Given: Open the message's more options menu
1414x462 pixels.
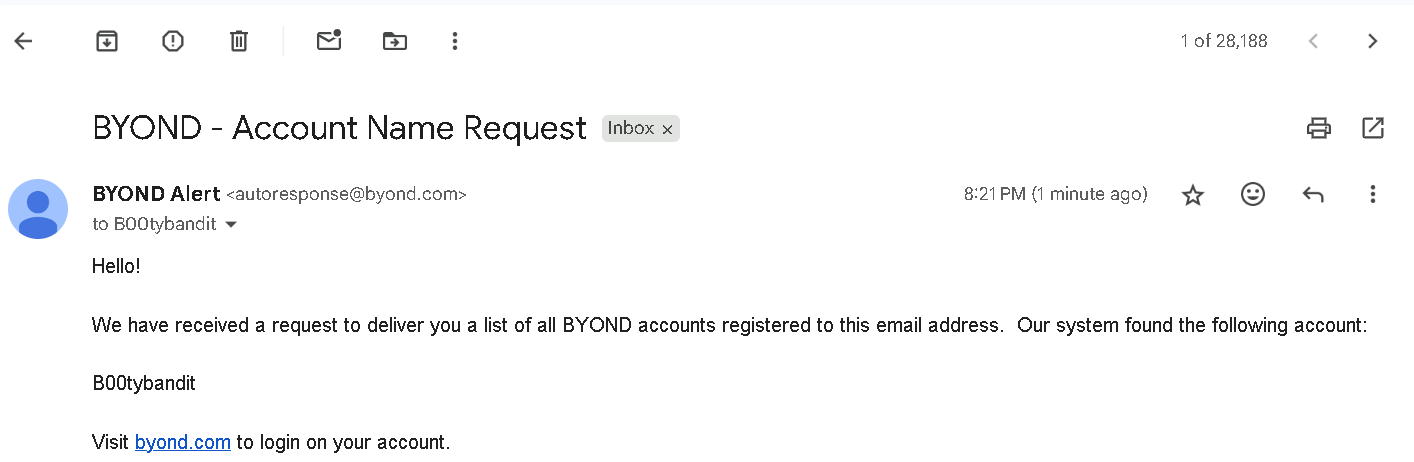Looking at the screenshot, I should coord(1373,194).
